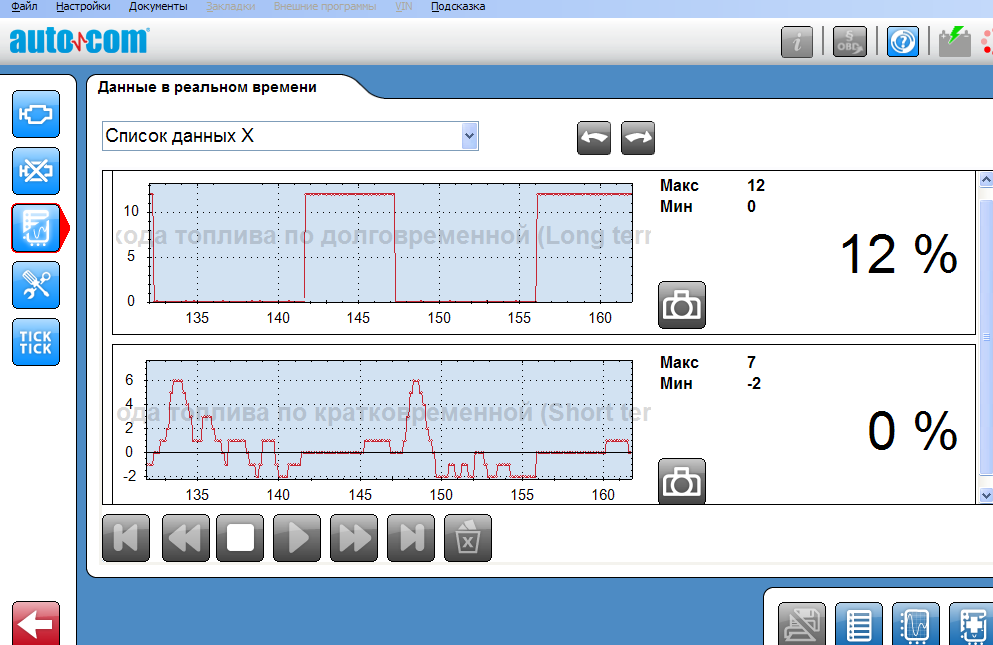The width and height of the screenshot is (993, 645).
Task: Click the blue help question mark icon
Action: tap(902, 42)
